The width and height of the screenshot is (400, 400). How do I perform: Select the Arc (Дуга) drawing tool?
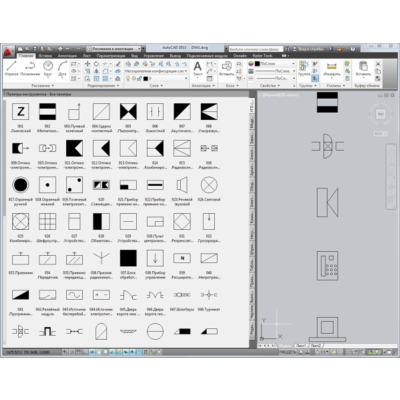pos(62,69)
